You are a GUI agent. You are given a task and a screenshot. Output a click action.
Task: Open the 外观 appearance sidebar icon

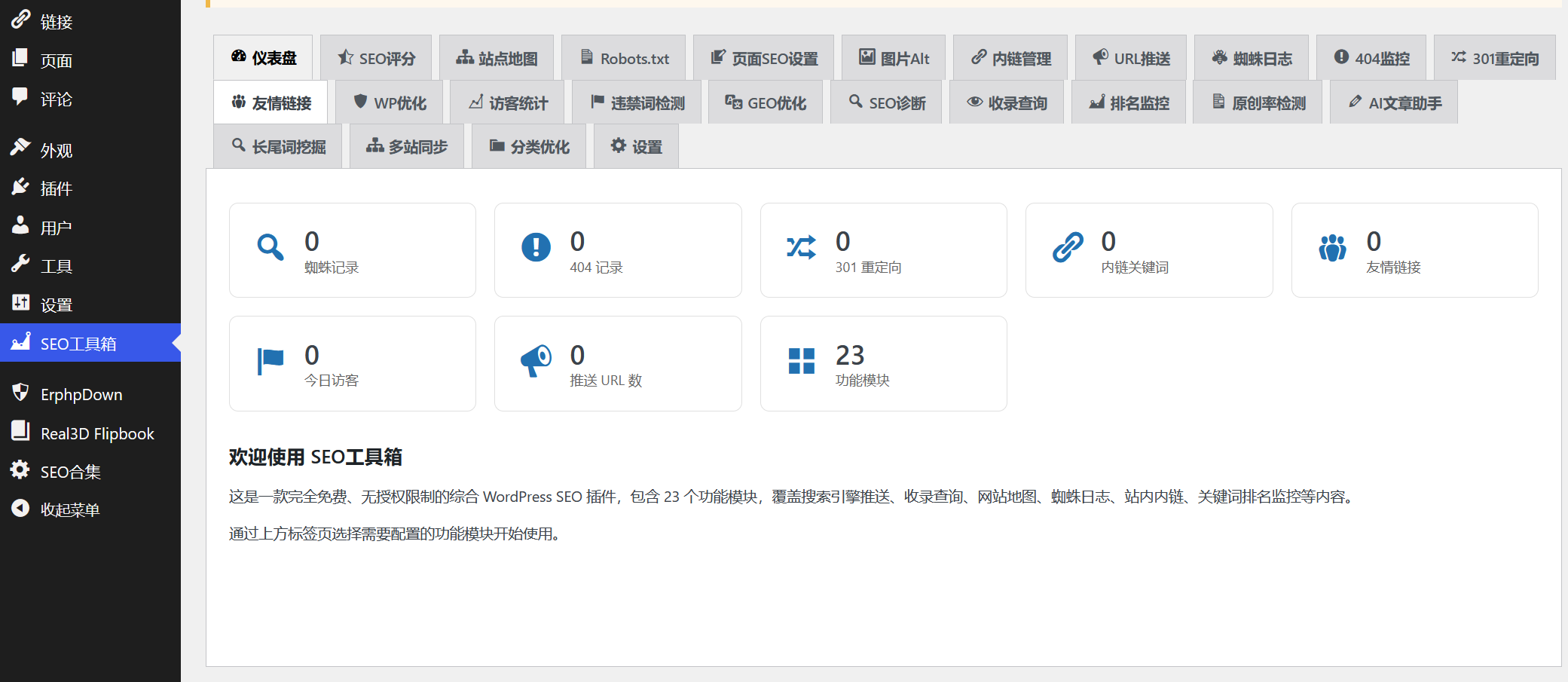click(x=20, y=148)
